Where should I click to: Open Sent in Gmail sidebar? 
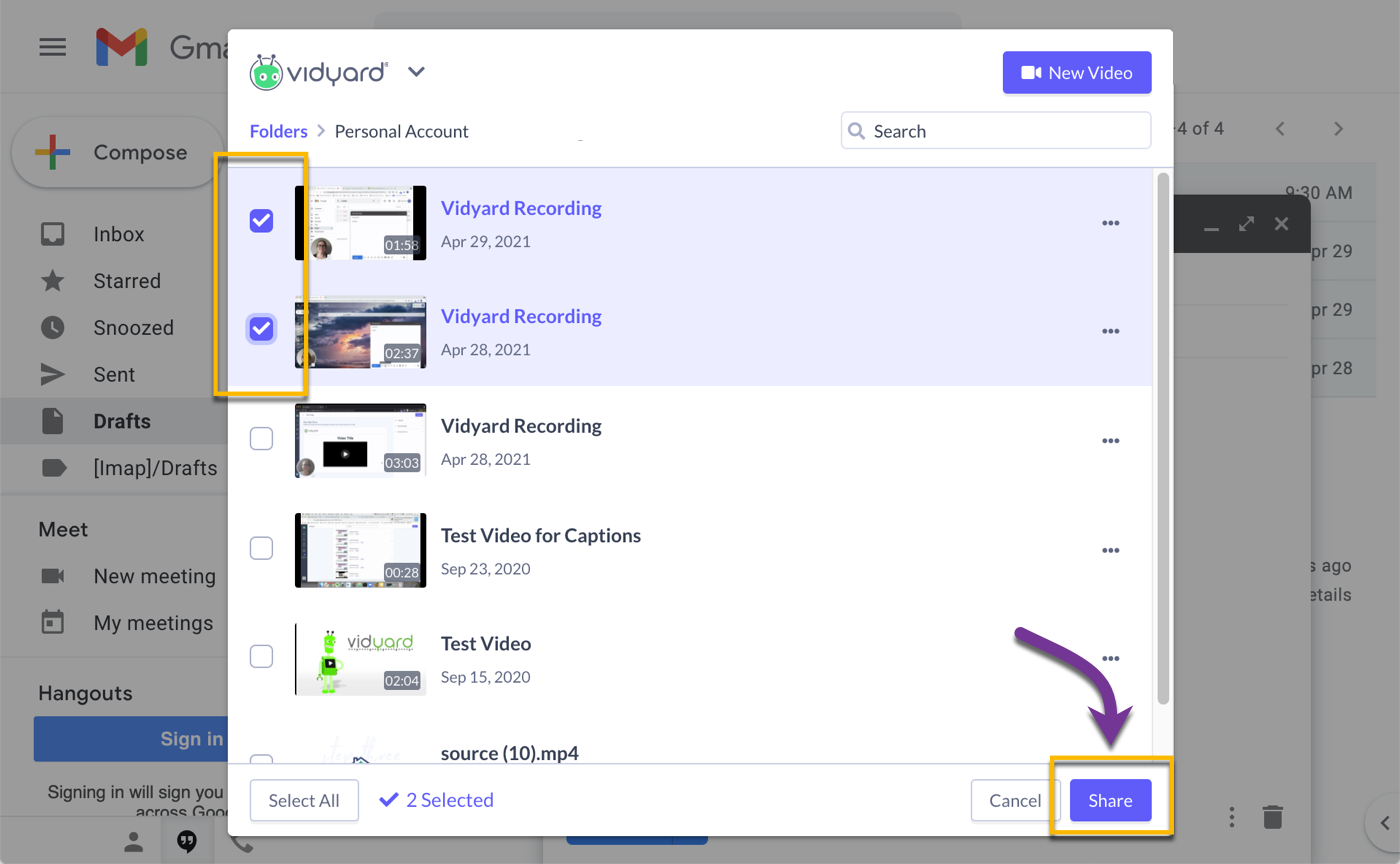(x=114, y=375)
